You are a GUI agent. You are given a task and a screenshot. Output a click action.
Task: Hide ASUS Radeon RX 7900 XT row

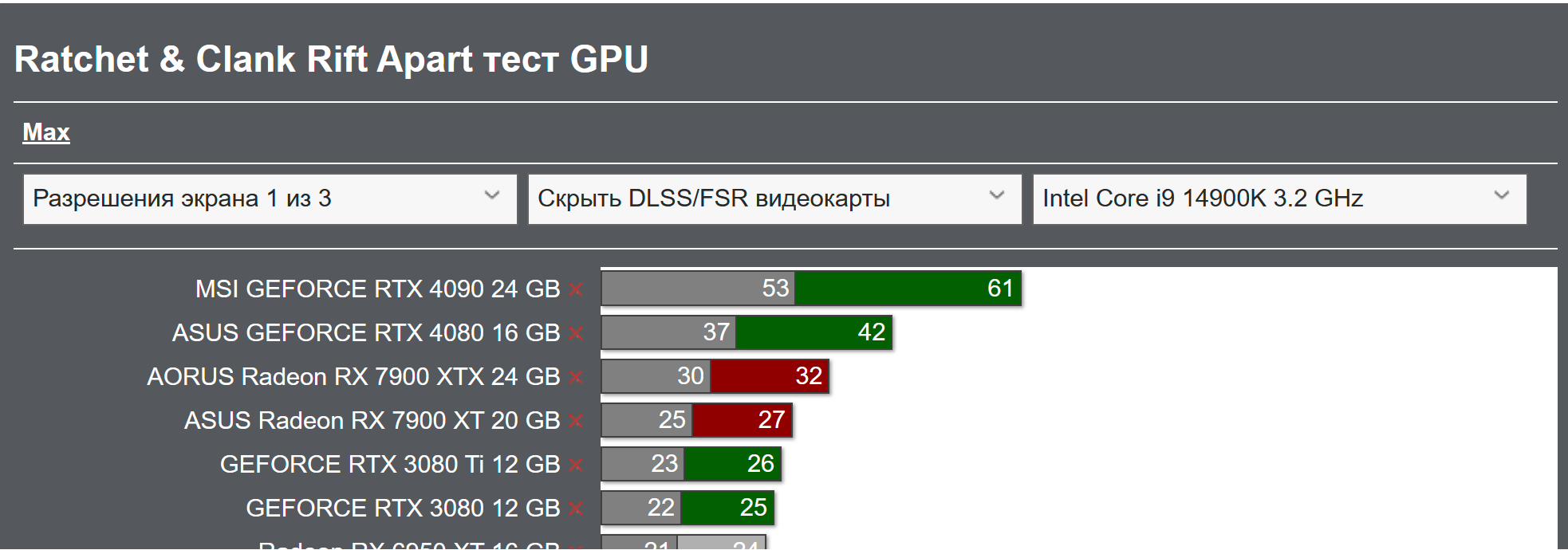pyautogui.click(x=576, y=422)
